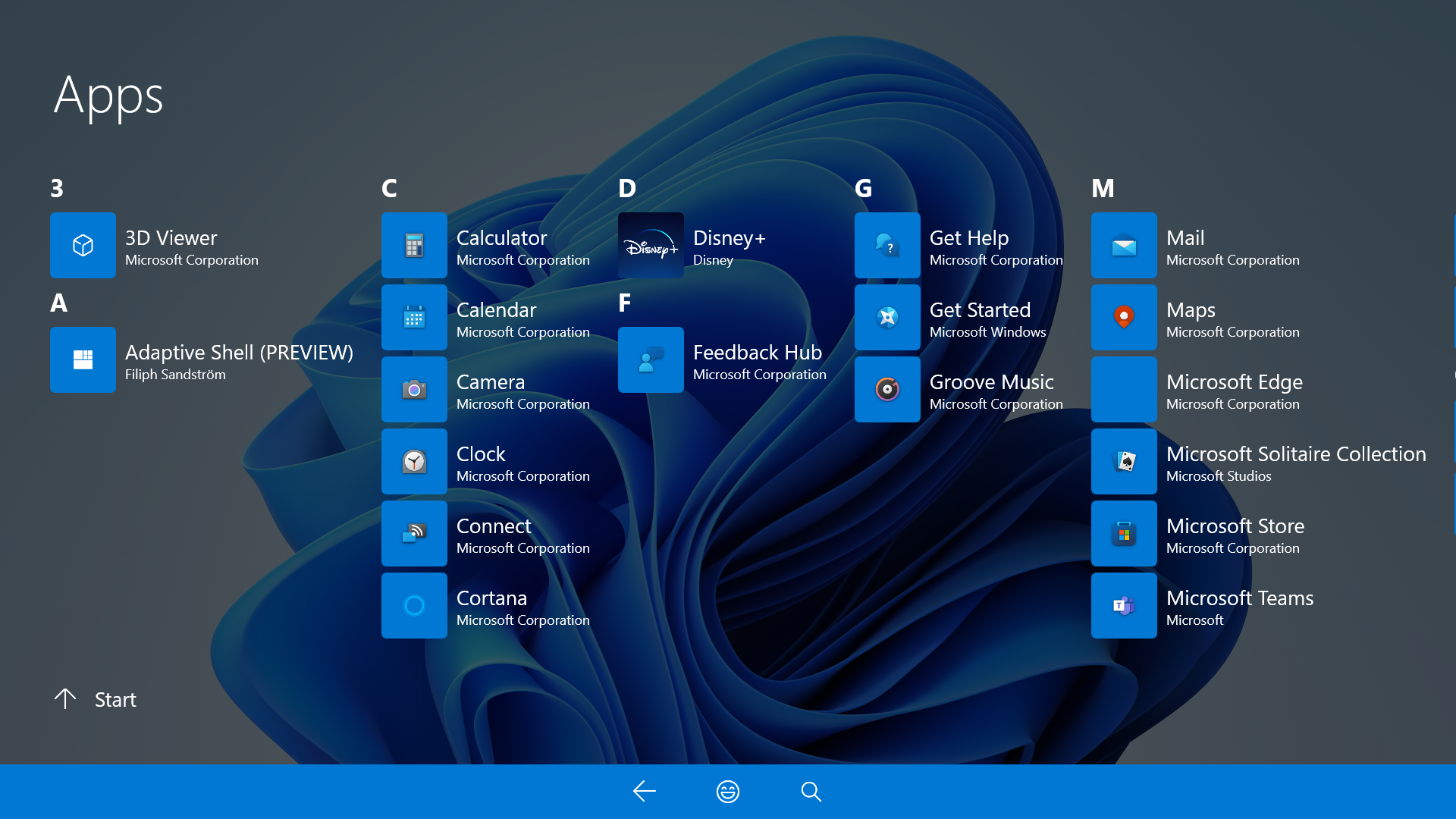Open the Microsoft Store tile icon
1456x819 pixels.
pos(1124,533)
